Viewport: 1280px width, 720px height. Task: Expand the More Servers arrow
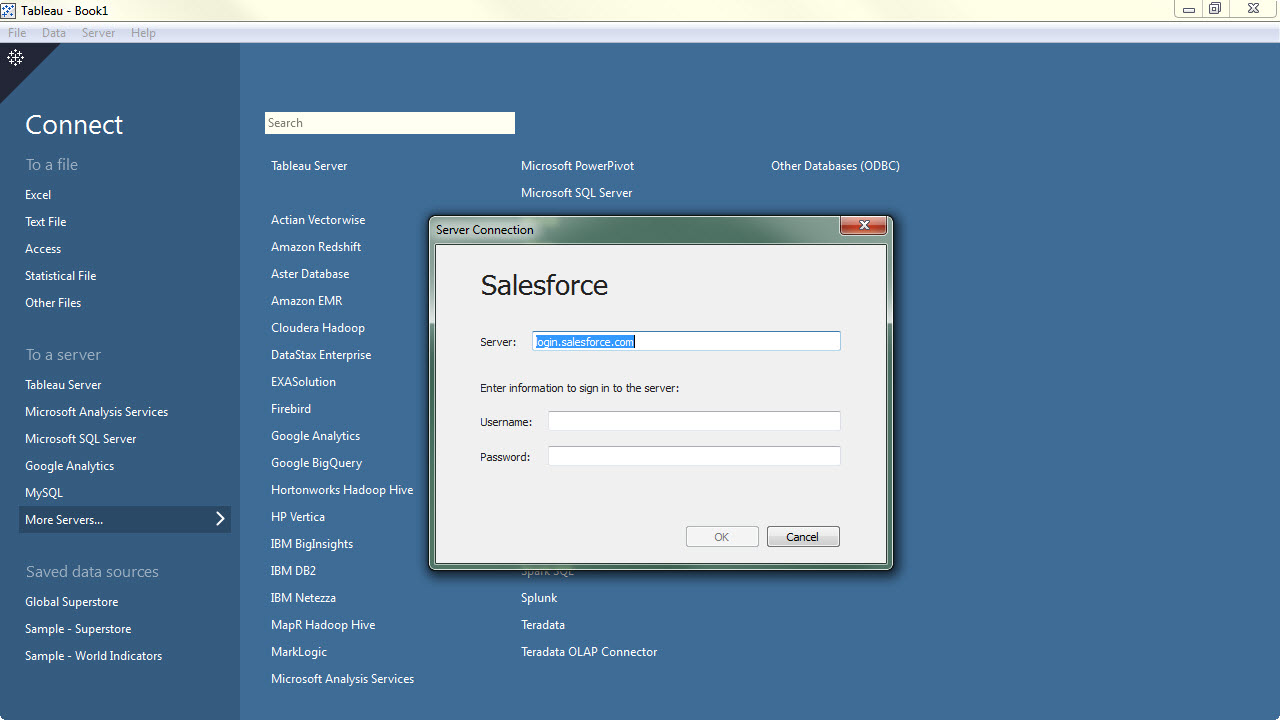(x=220, y=519)
